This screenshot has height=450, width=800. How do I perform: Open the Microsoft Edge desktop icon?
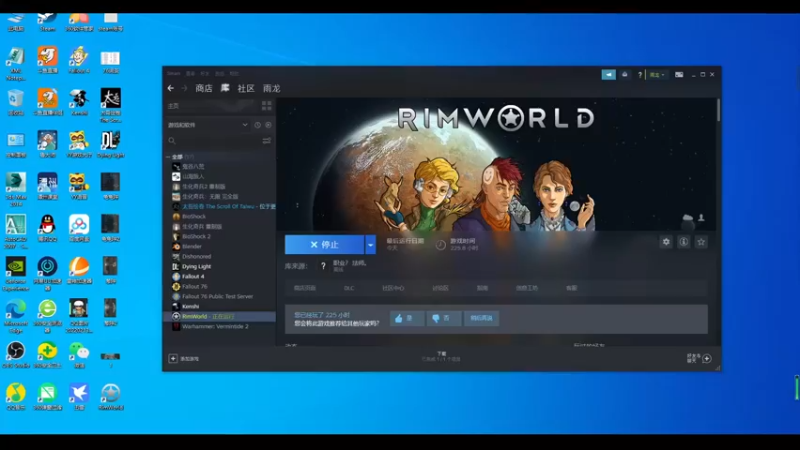(16, 316)
